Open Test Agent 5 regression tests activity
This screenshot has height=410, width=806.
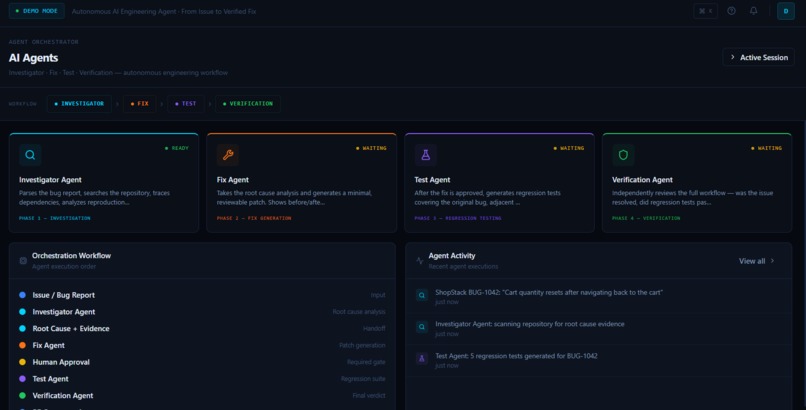[599, 360]
